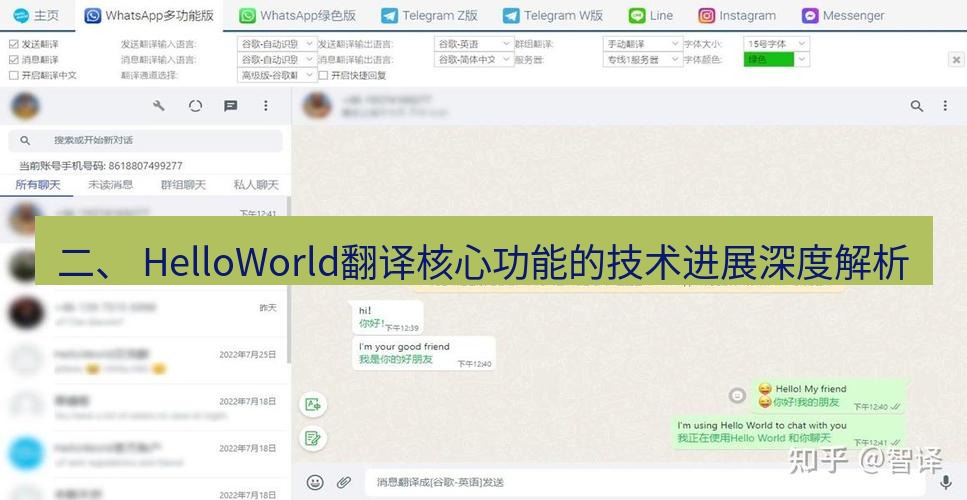Expand the 消息翻译输入语言 dropdown

pyautogui.click(x=277, y=60)
